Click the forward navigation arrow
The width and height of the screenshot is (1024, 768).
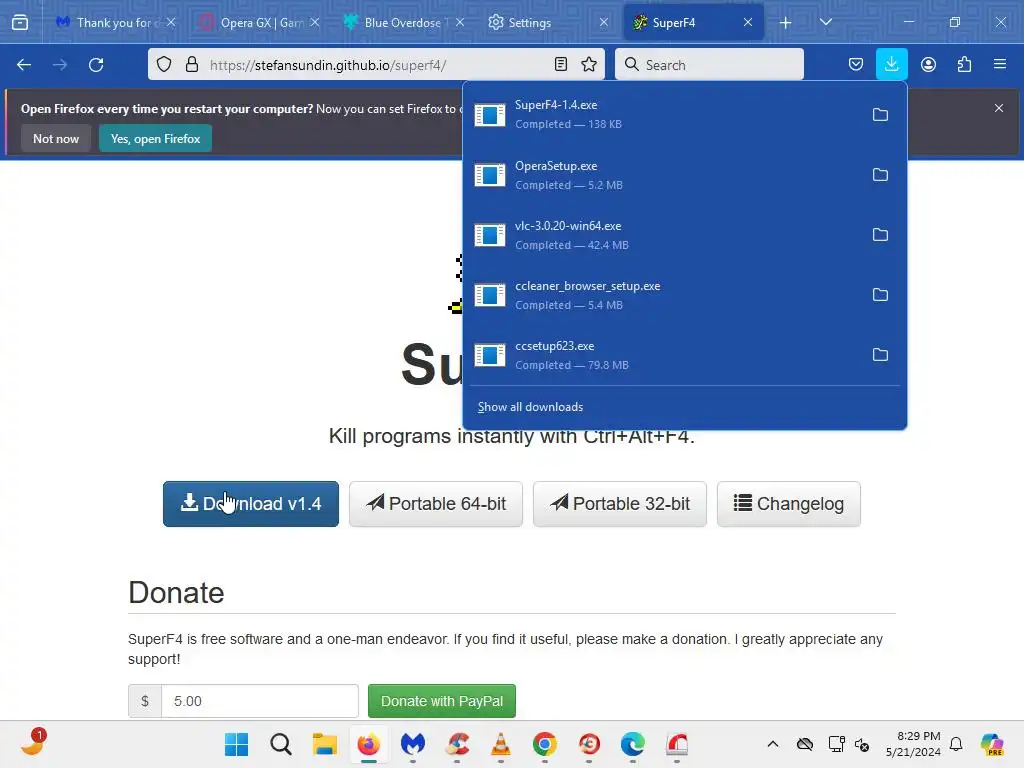point(60,65)
